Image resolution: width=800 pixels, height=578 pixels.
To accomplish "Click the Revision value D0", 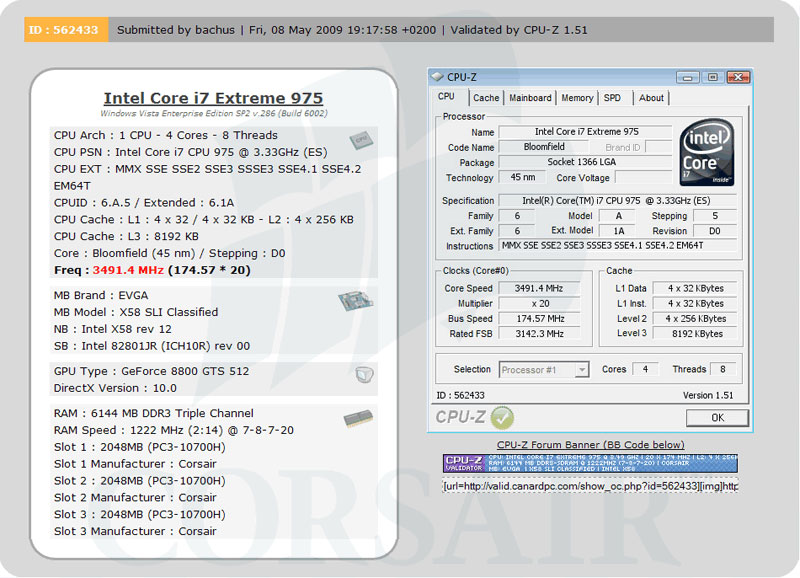I will tap(714, 231).
